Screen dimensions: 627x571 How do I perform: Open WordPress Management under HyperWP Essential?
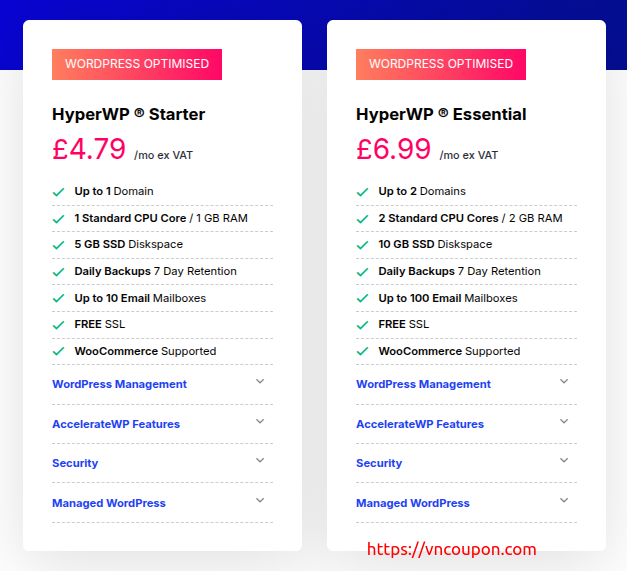pos(423,384)
